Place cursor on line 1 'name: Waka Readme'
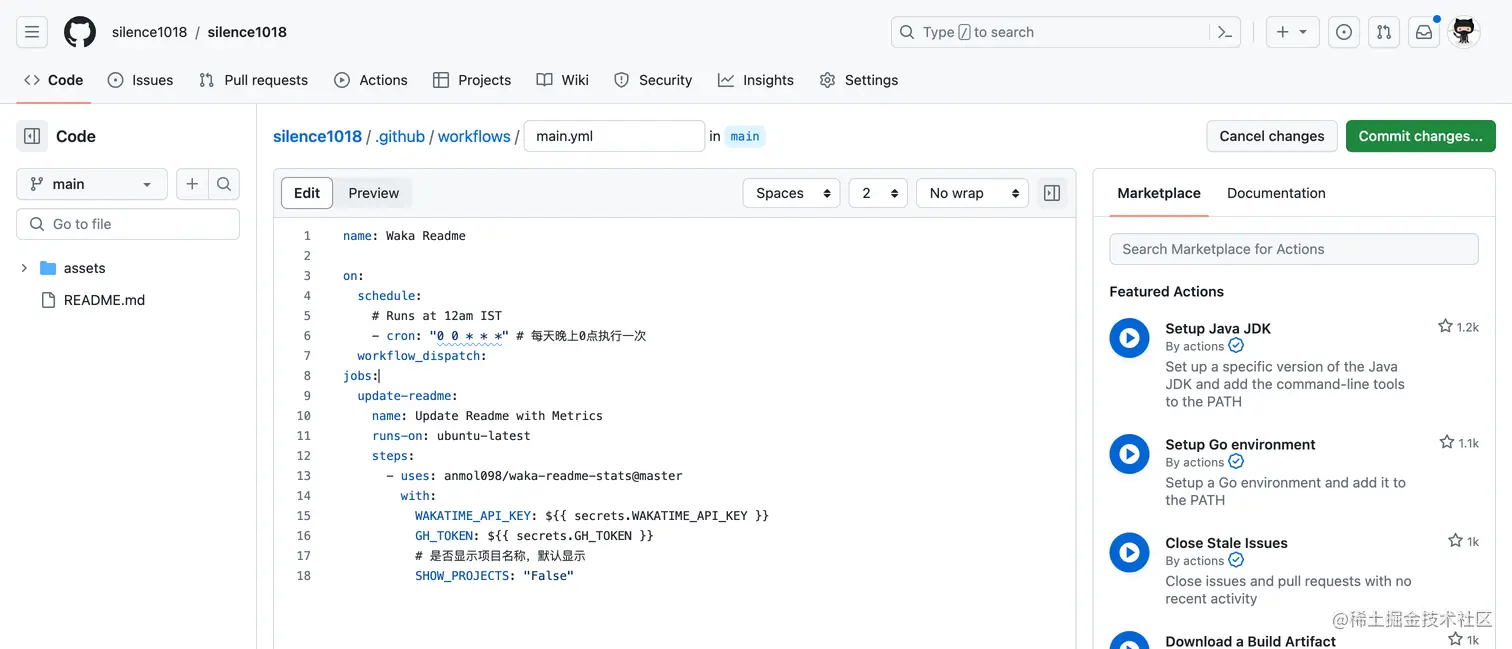Screen dimensions: 1512x649 tap(404, 236)
